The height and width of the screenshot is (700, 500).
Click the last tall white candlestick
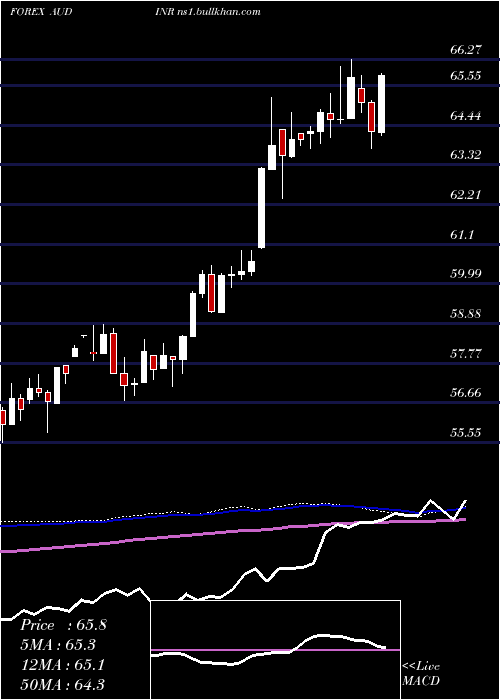click(382, 104)
